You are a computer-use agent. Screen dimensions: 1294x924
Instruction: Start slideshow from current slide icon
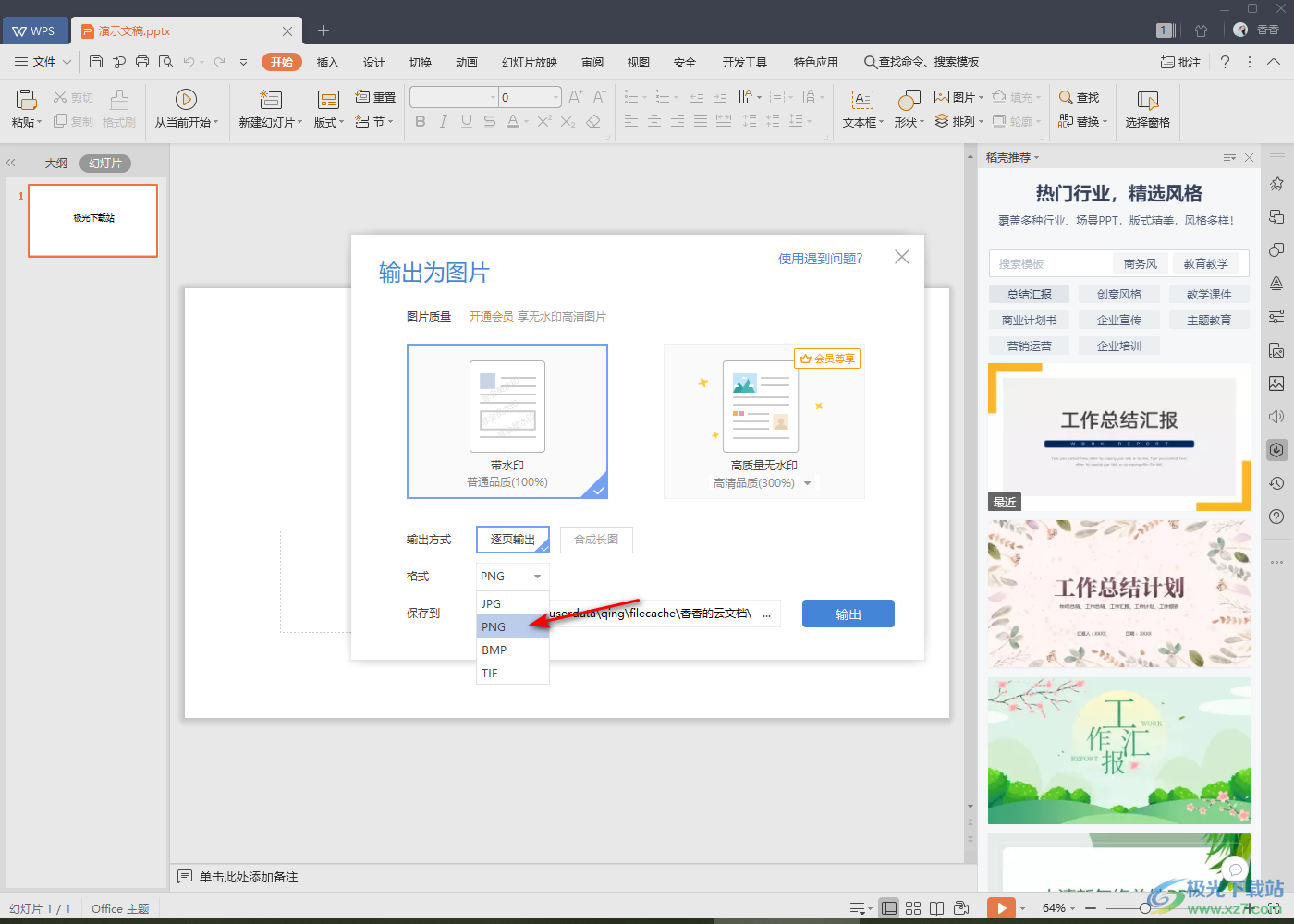click(x=186, y=99)
